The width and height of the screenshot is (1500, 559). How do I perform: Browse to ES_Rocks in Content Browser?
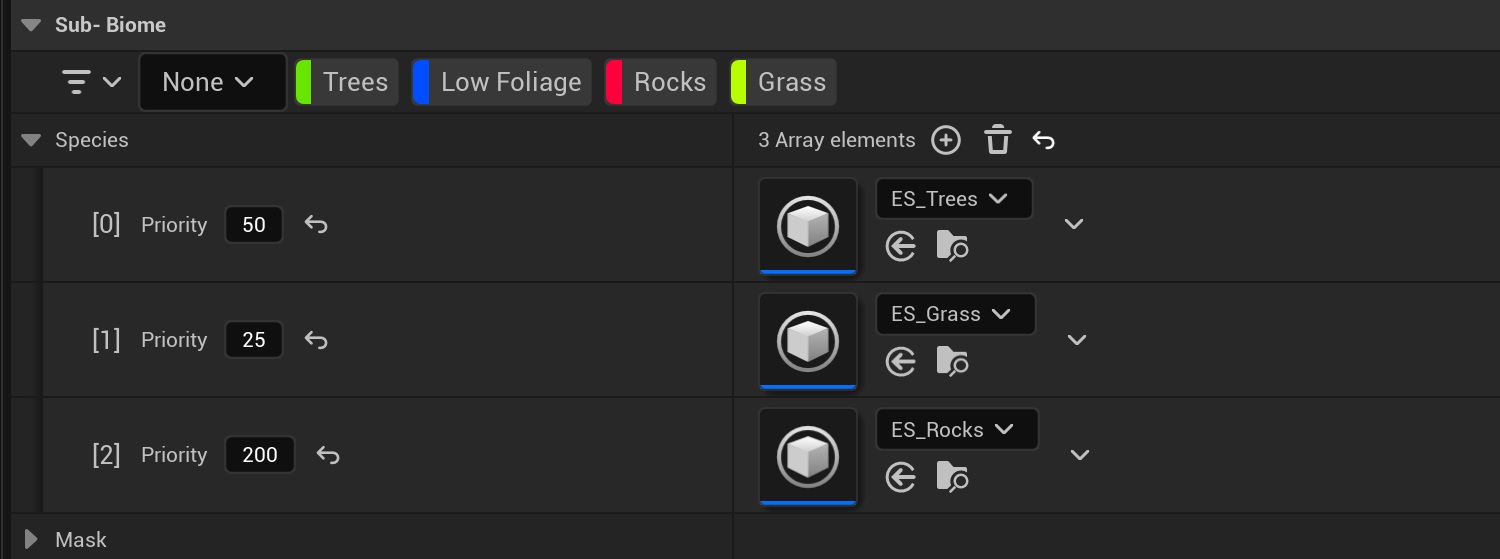click(952, 477)
